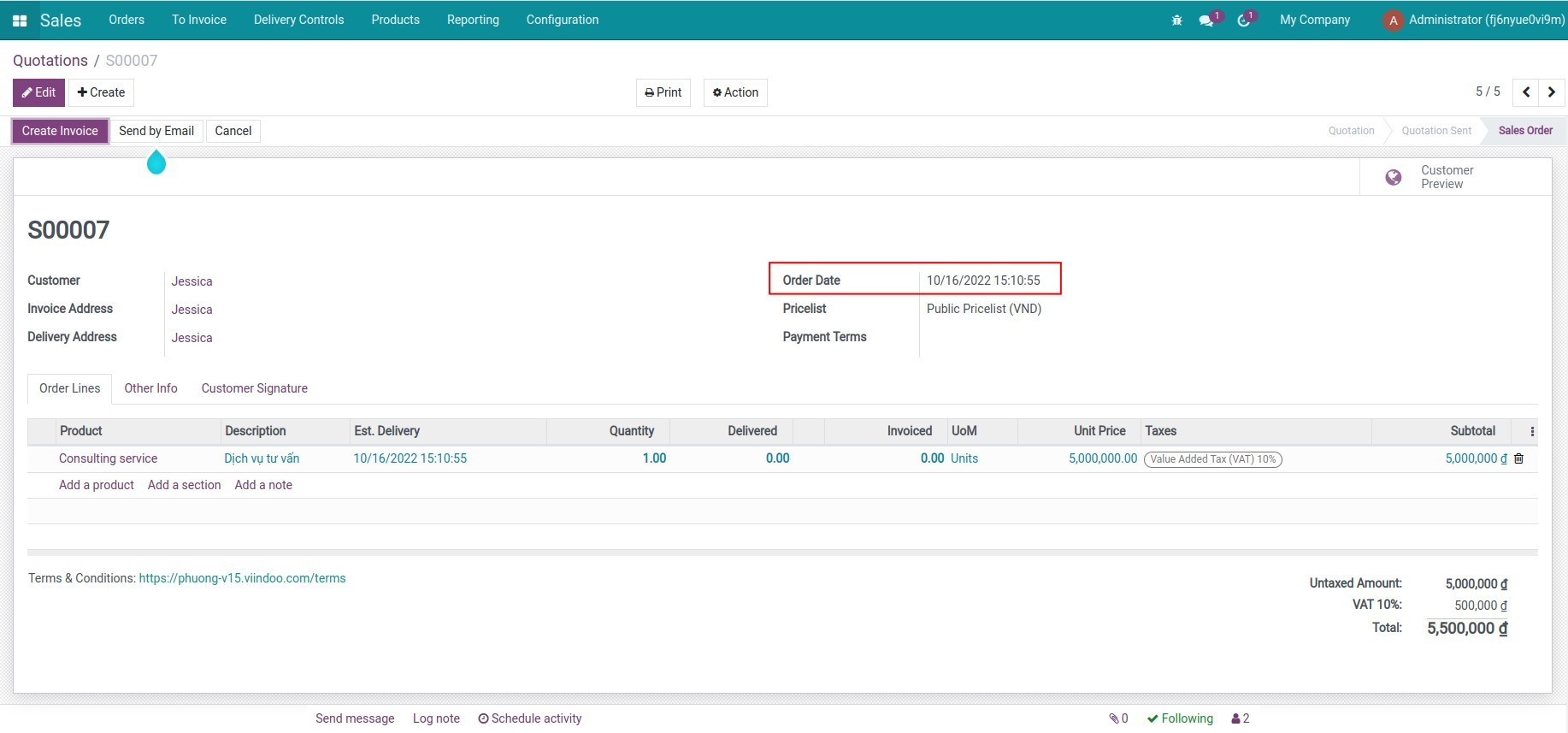
Task: Expand the Action dropdown
Action: pos(735,92)
